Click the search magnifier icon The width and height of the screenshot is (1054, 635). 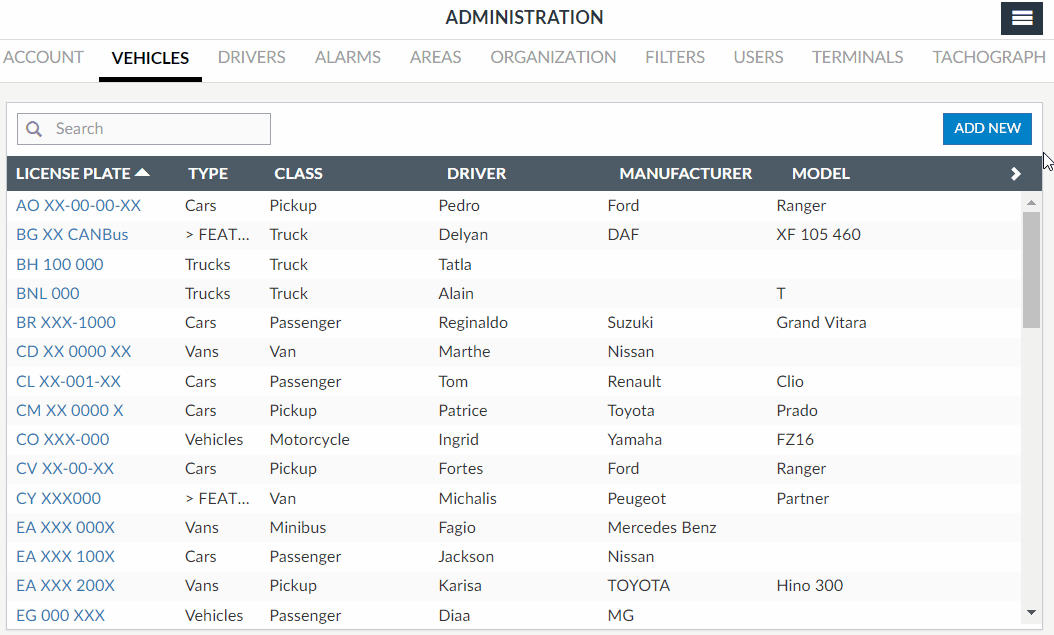[x=34, y=129]
